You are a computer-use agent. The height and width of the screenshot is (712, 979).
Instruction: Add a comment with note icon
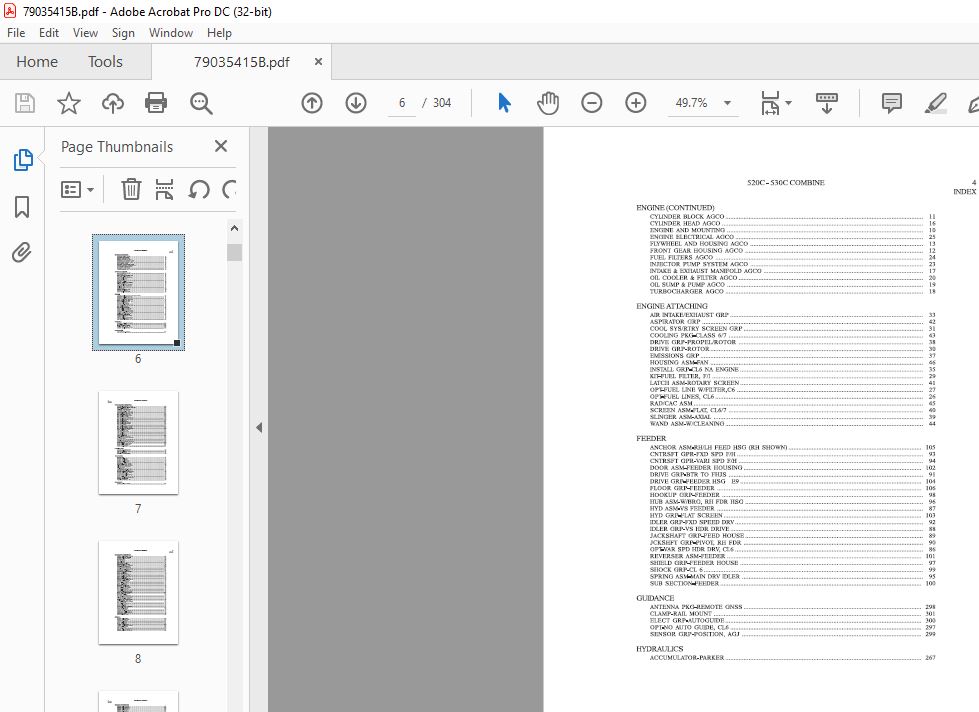(x=892, y=103)
